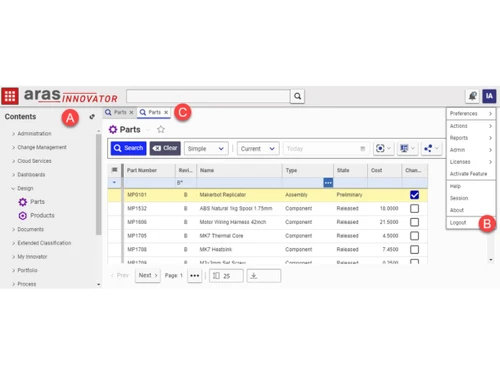The height and width of the screenshot is (375, 500).
Task: Expand the Portfolio node
Action: tap(14, 270)
